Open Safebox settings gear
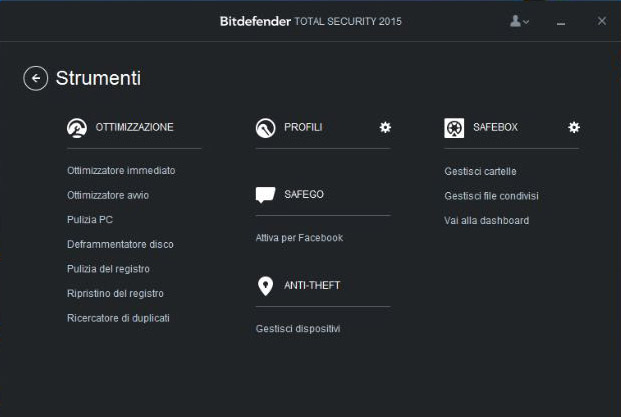Screen dimensions: 621x417 574,127
